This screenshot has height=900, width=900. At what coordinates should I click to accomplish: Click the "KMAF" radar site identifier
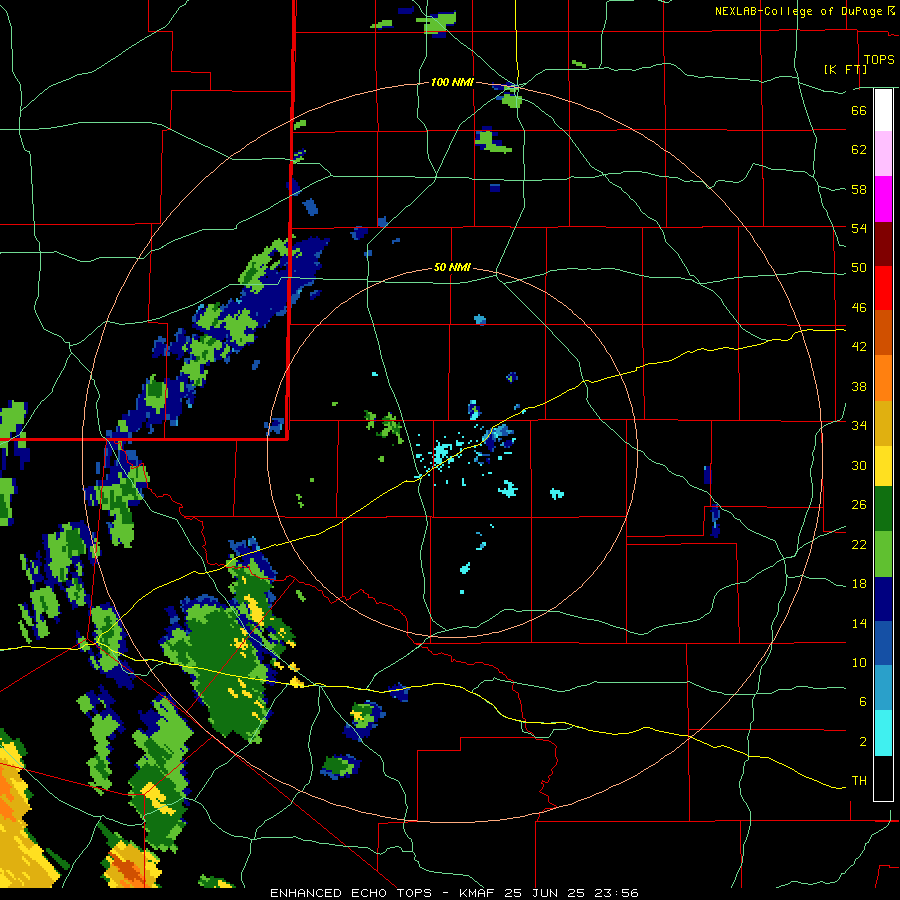click(478, 893)
